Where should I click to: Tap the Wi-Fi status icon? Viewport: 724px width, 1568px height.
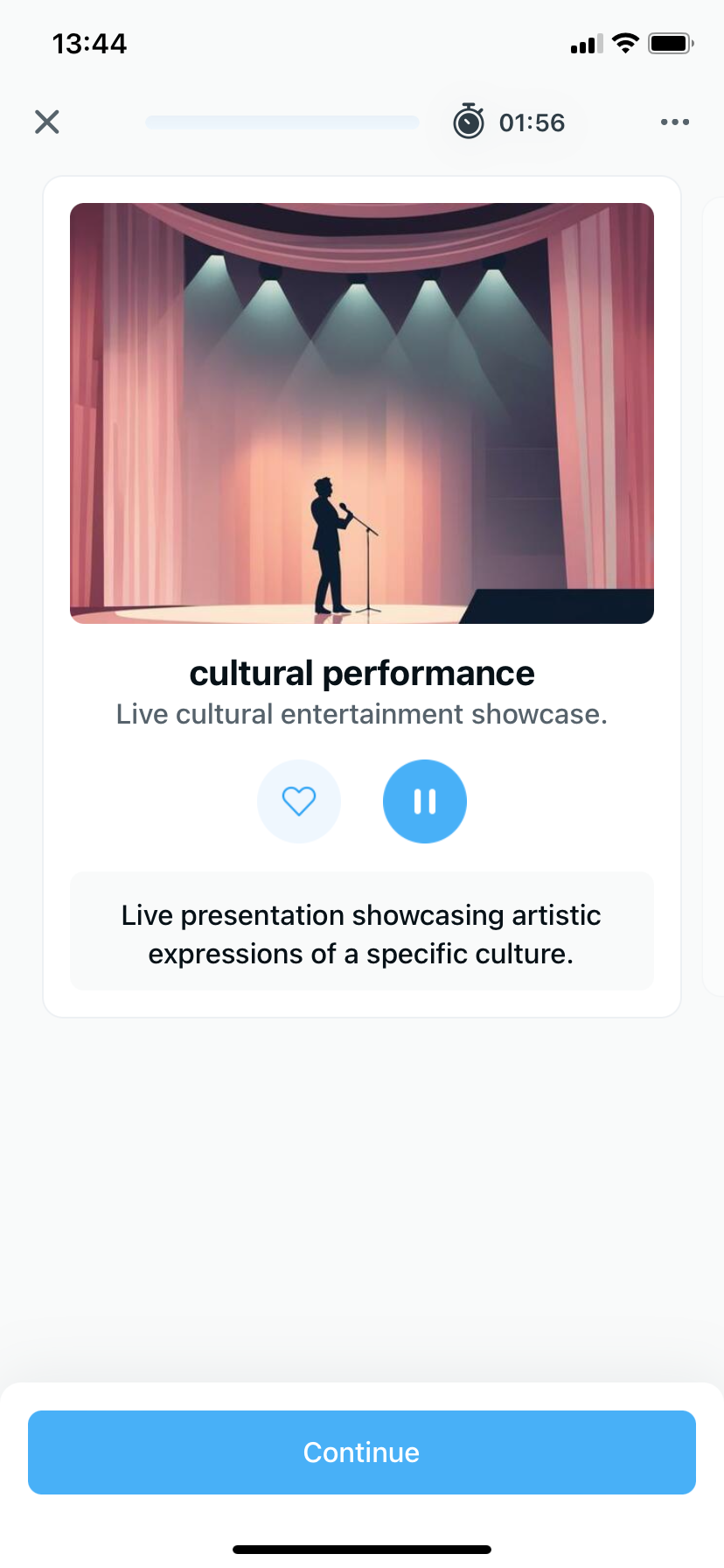click(625, 43)
